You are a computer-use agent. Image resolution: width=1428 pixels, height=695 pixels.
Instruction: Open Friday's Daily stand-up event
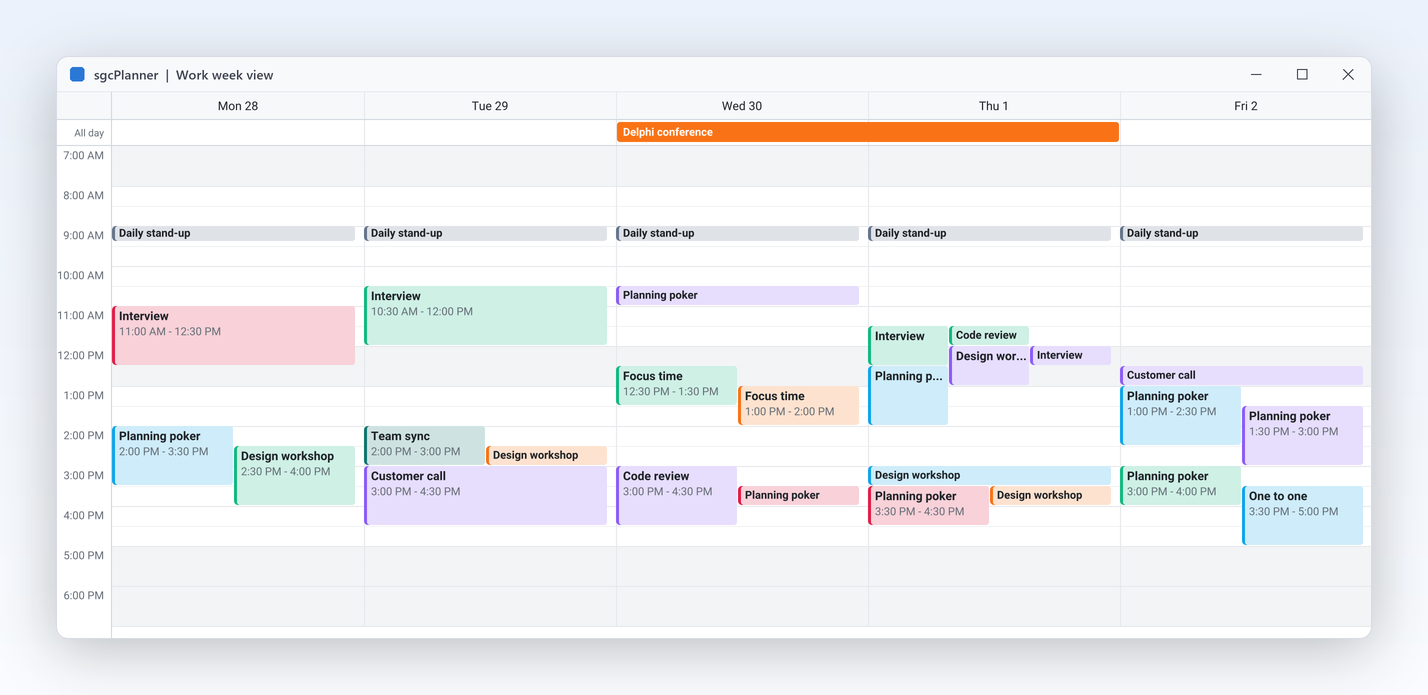(x=1242, y=233)
